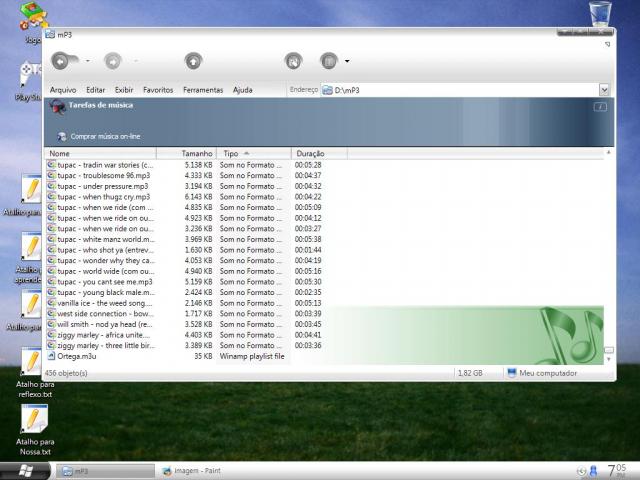
Task: Select file tupac - under pressure.mp3
Action: (x=103, y=186)
